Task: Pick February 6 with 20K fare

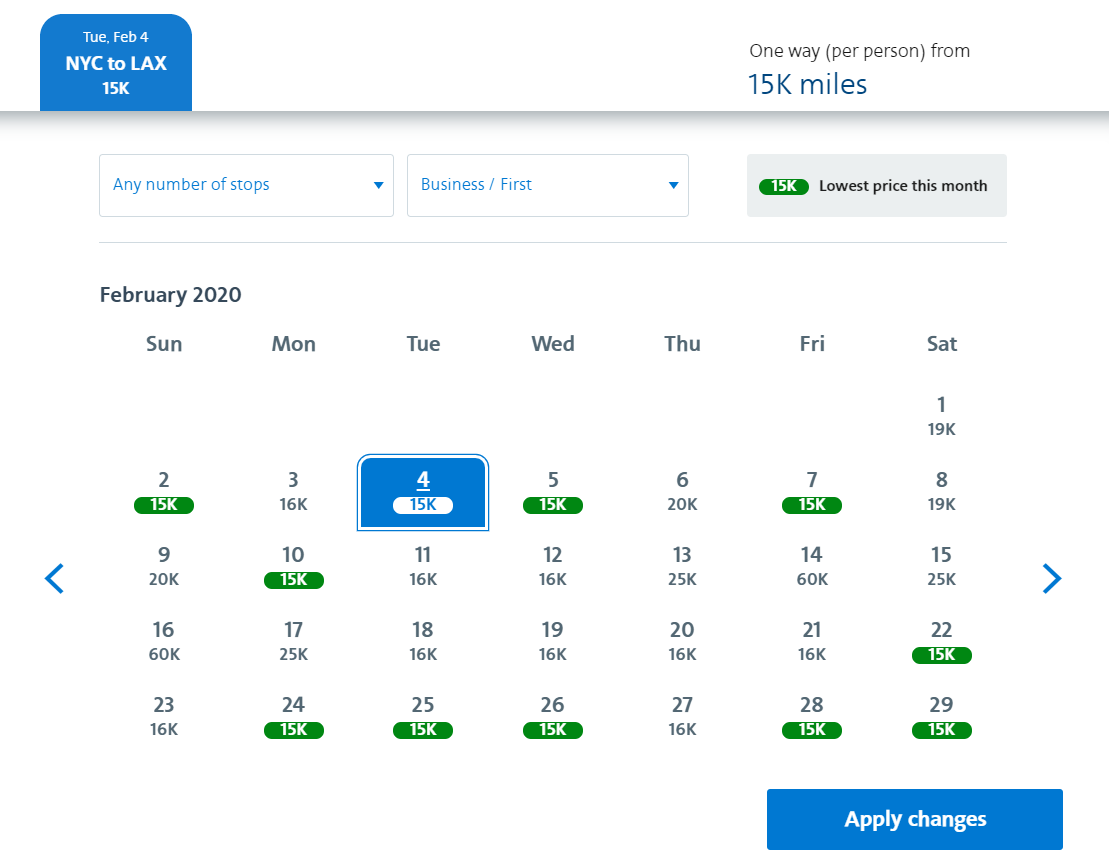Action: coord(683,492)
